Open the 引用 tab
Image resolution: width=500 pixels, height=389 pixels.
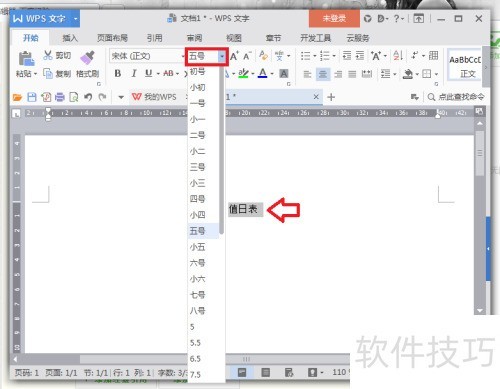[155, 38]
